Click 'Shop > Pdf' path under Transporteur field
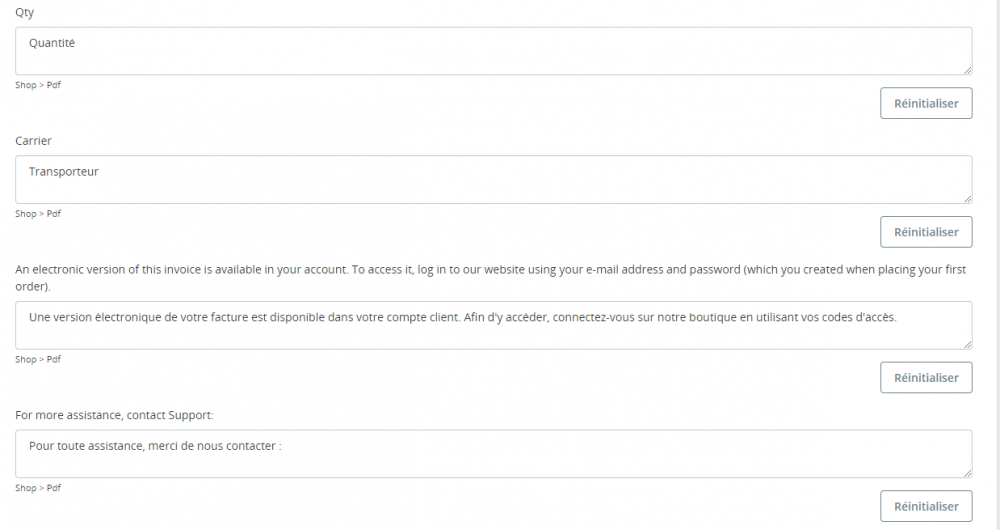1000x530 pixels. click(x=38, y=214)
